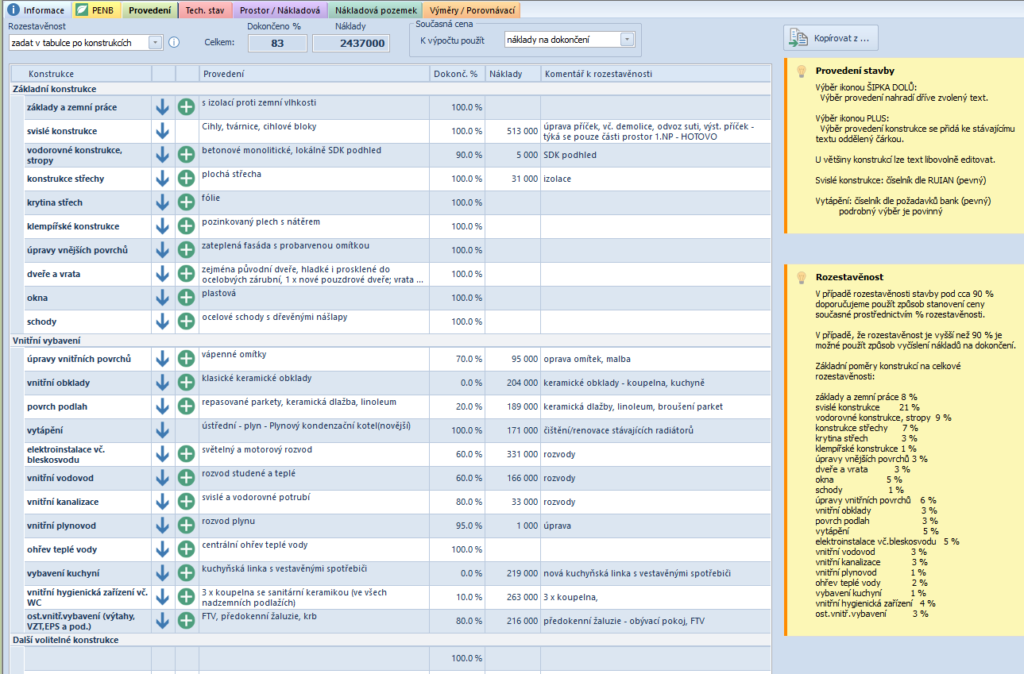Viewport: 1024px width, 674px height.
Task: Click plus icon for povrch podlah
Action: pyautogui.click(x=186, y=406)
